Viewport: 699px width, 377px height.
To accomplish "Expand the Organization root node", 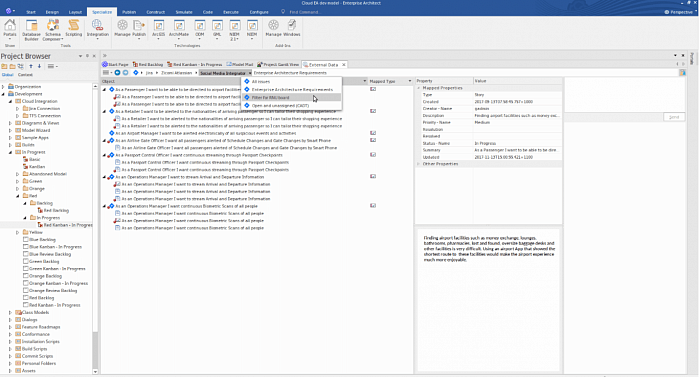I will click(x=4, y=87).
